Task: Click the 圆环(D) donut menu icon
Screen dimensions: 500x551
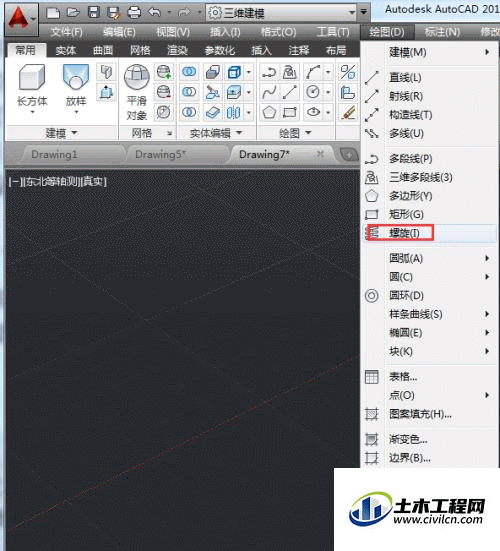Action: (x=372, y=296)
